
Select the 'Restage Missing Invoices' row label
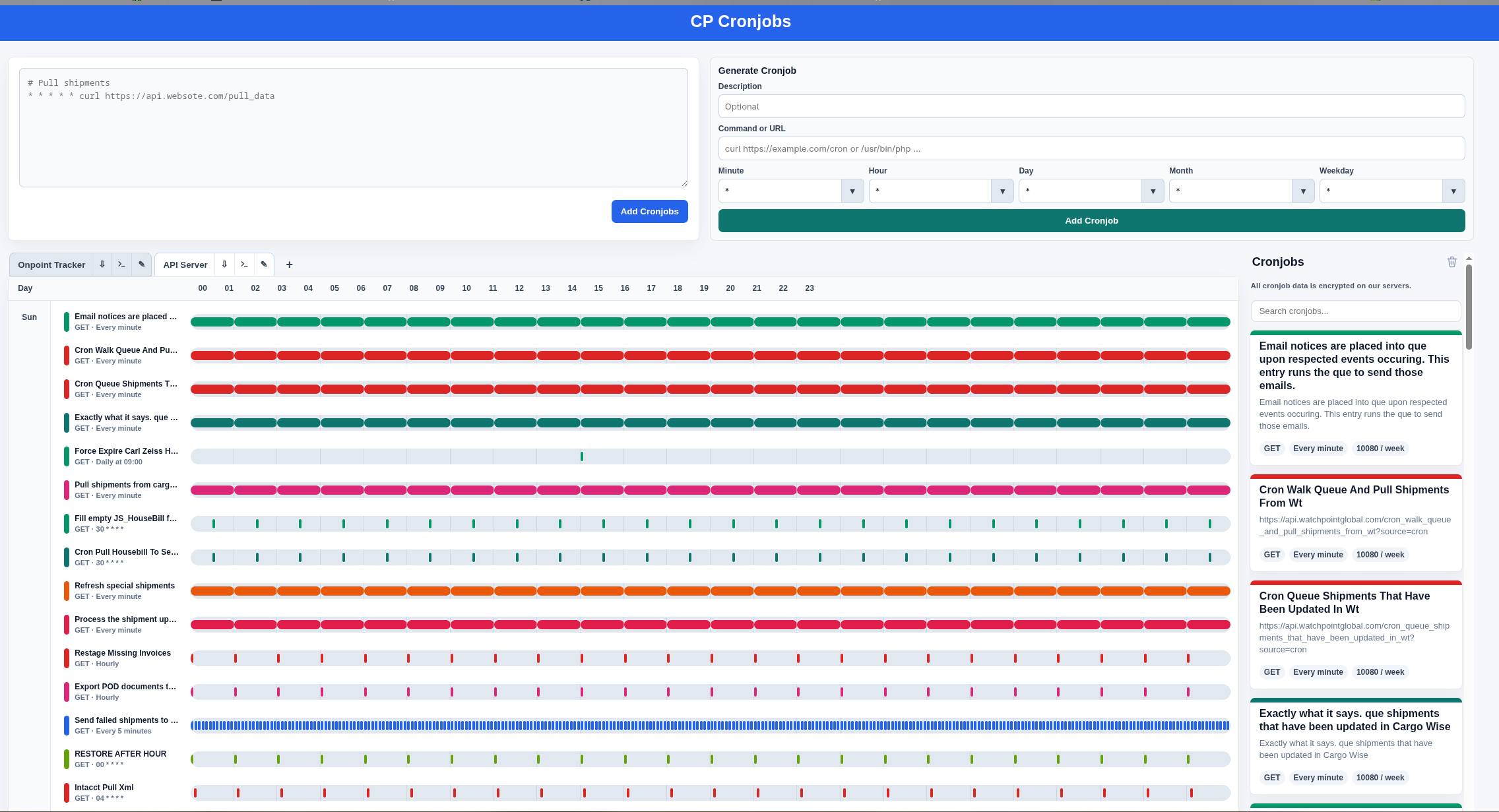tap(123, 653)
